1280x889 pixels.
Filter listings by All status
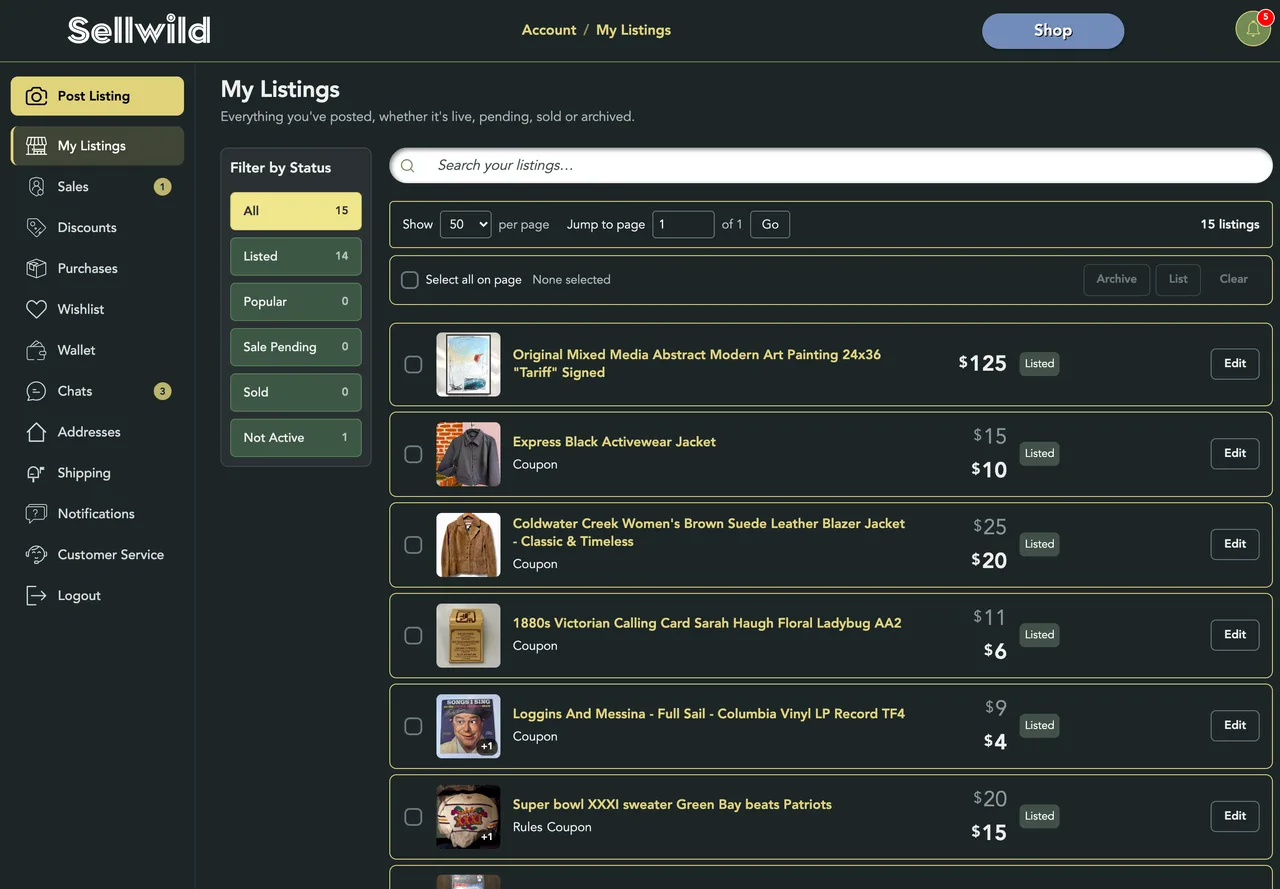click(x=296, y=211)
